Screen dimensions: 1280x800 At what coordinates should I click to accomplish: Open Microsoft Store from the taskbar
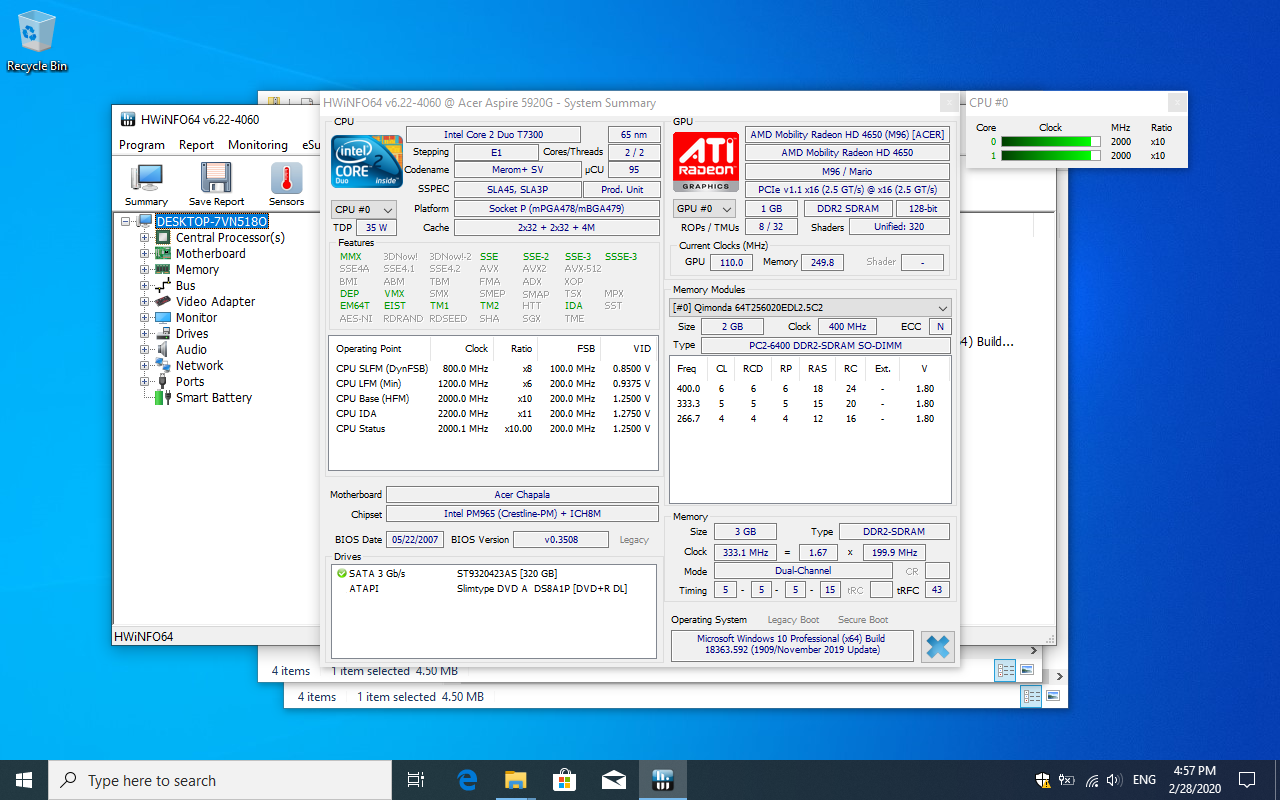point(564,780)
